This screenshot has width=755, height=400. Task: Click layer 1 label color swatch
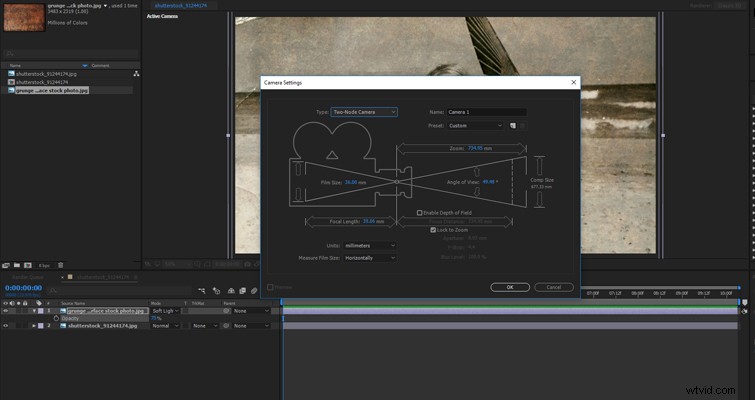[41, 311]
